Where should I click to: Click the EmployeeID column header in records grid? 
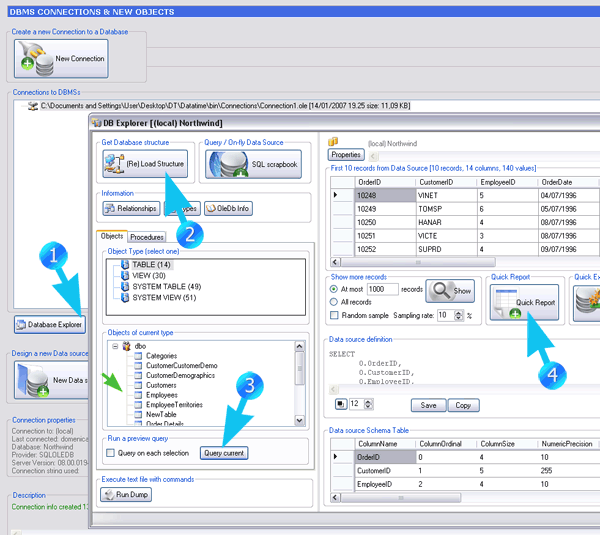click(507, 182)
